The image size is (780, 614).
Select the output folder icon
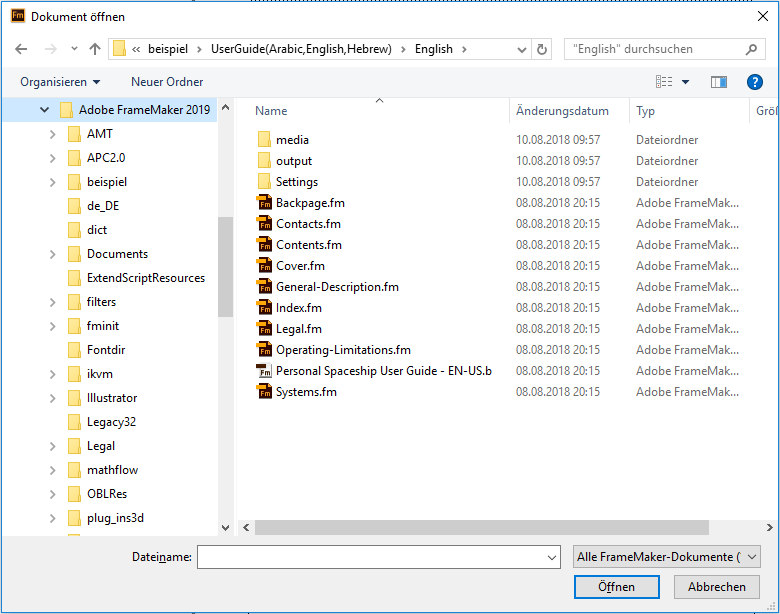point(264,161)
